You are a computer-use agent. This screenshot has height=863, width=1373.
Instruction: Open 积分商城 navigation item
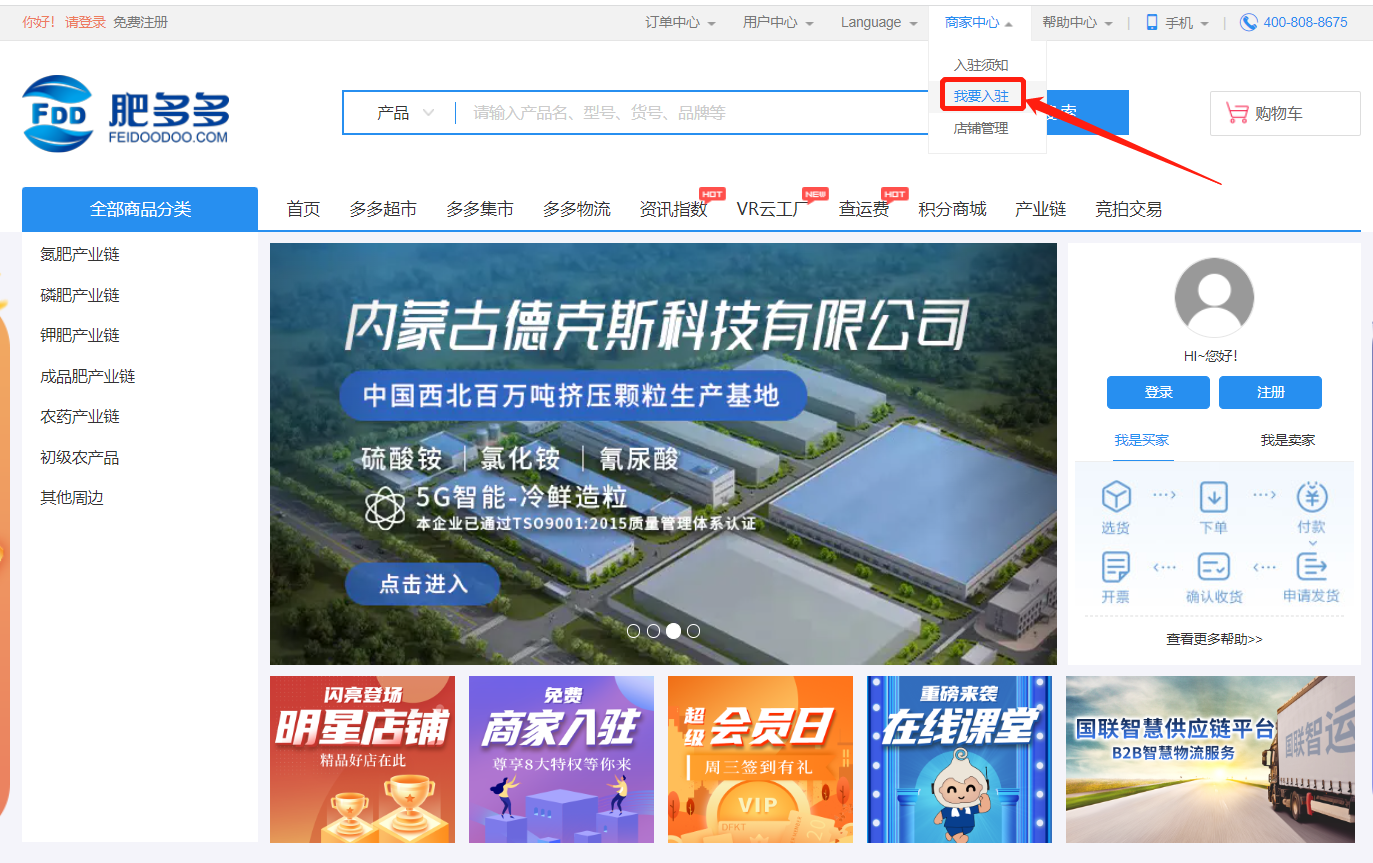(x=952, y=209)
